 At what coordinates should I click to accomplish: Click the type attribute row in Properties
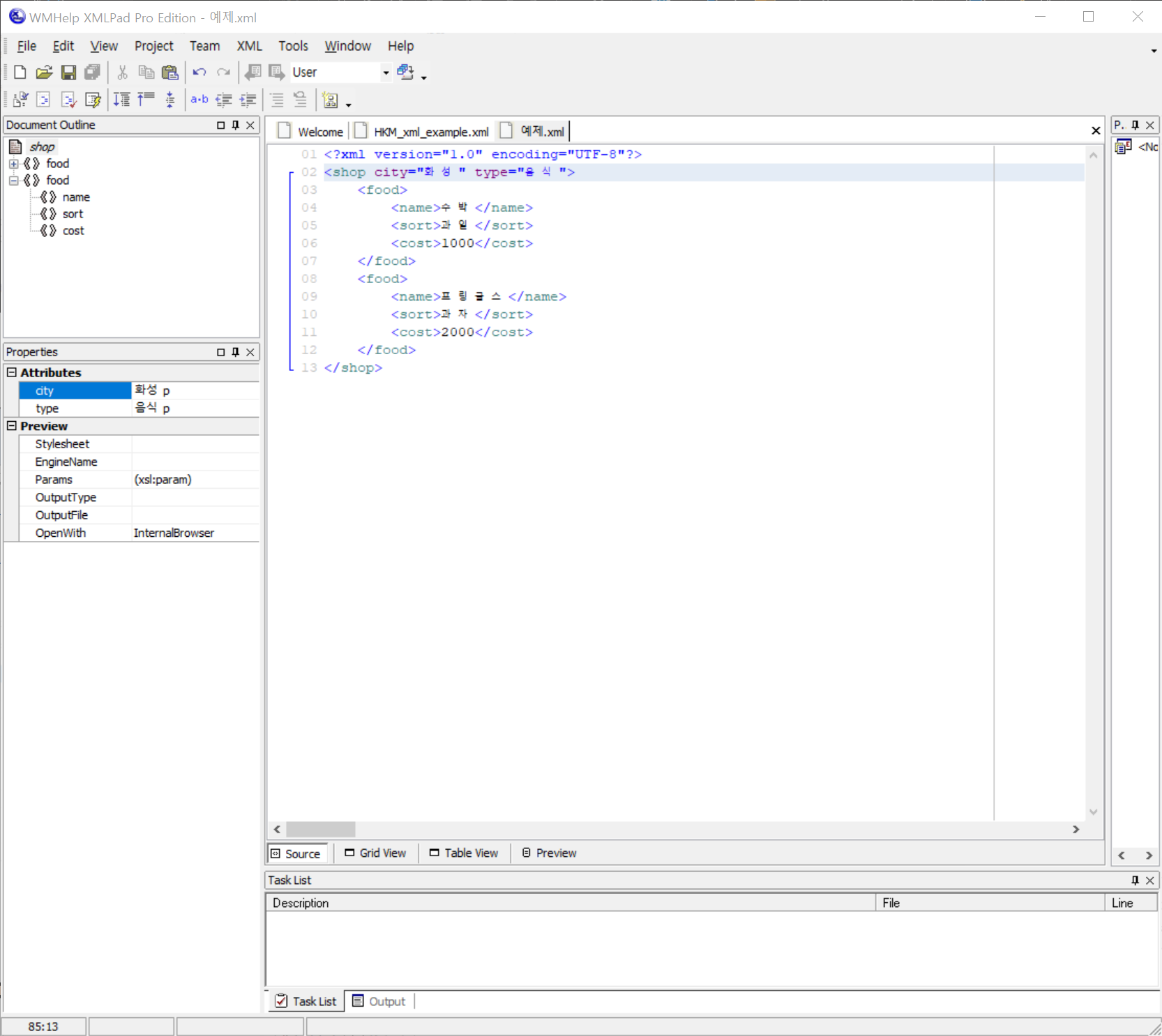coord(139,409)
